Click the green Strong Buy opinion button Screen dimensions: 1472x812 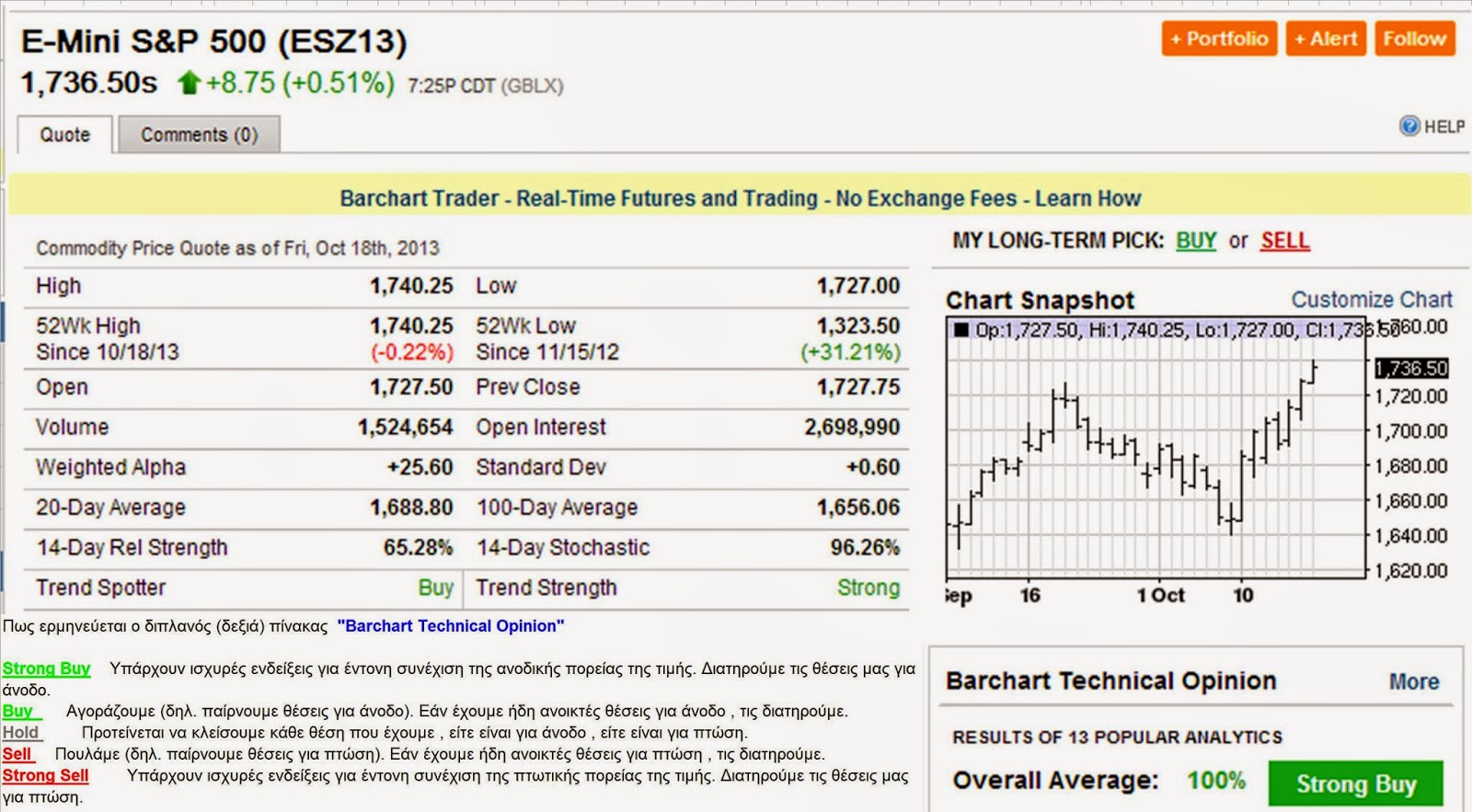(x=1356, y=783)
